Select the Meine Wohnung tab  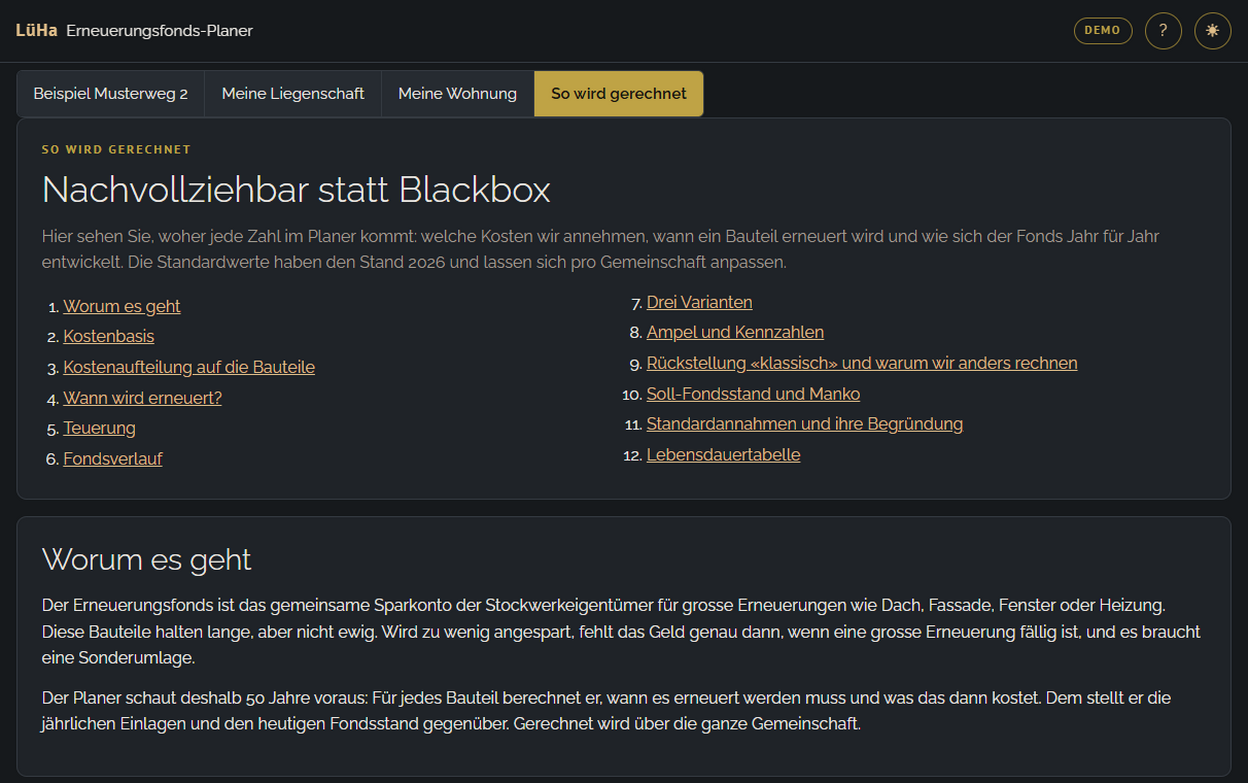(x=458, y=94)
